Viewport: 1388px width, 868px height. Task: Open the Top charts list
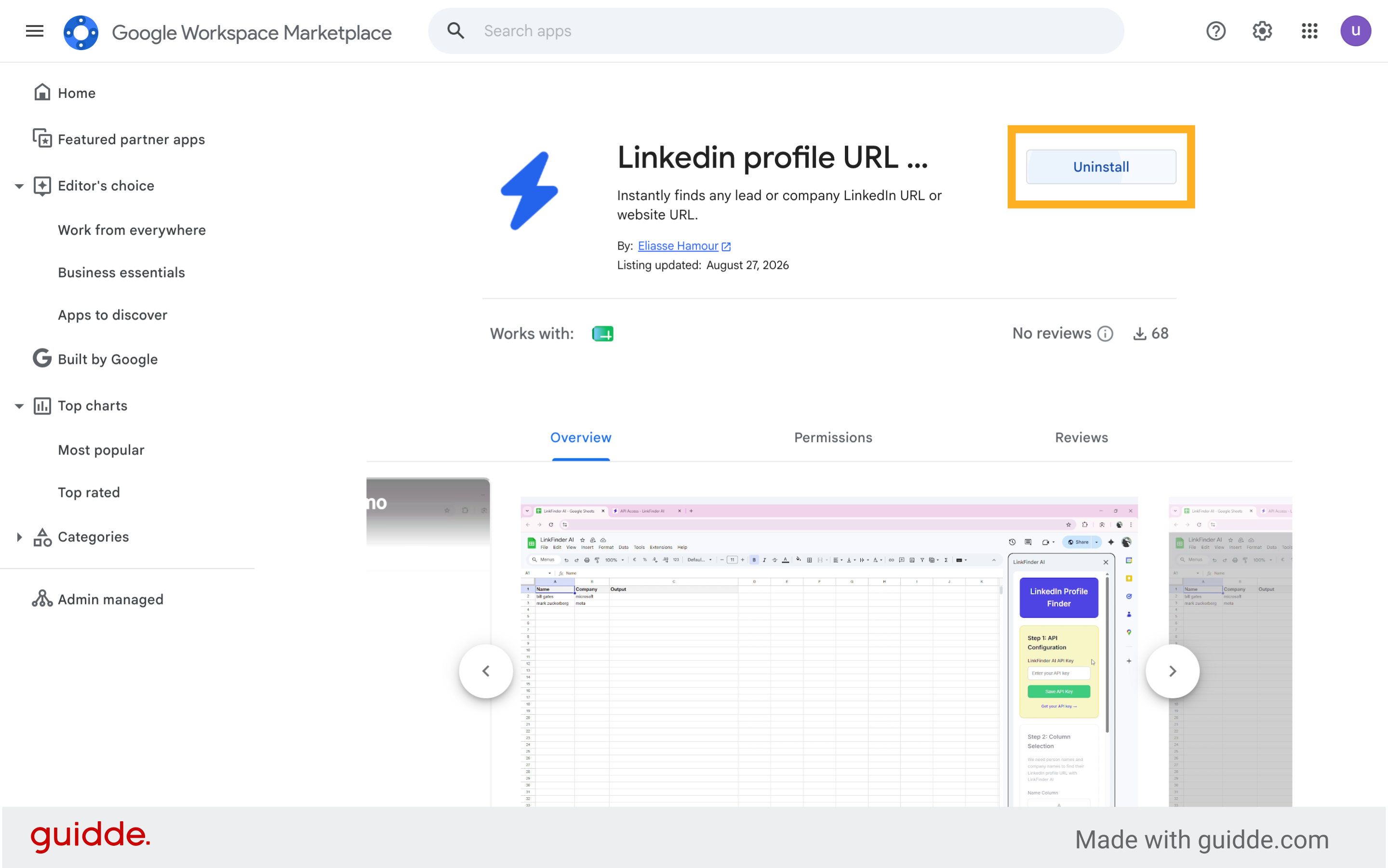pos(93,406)
